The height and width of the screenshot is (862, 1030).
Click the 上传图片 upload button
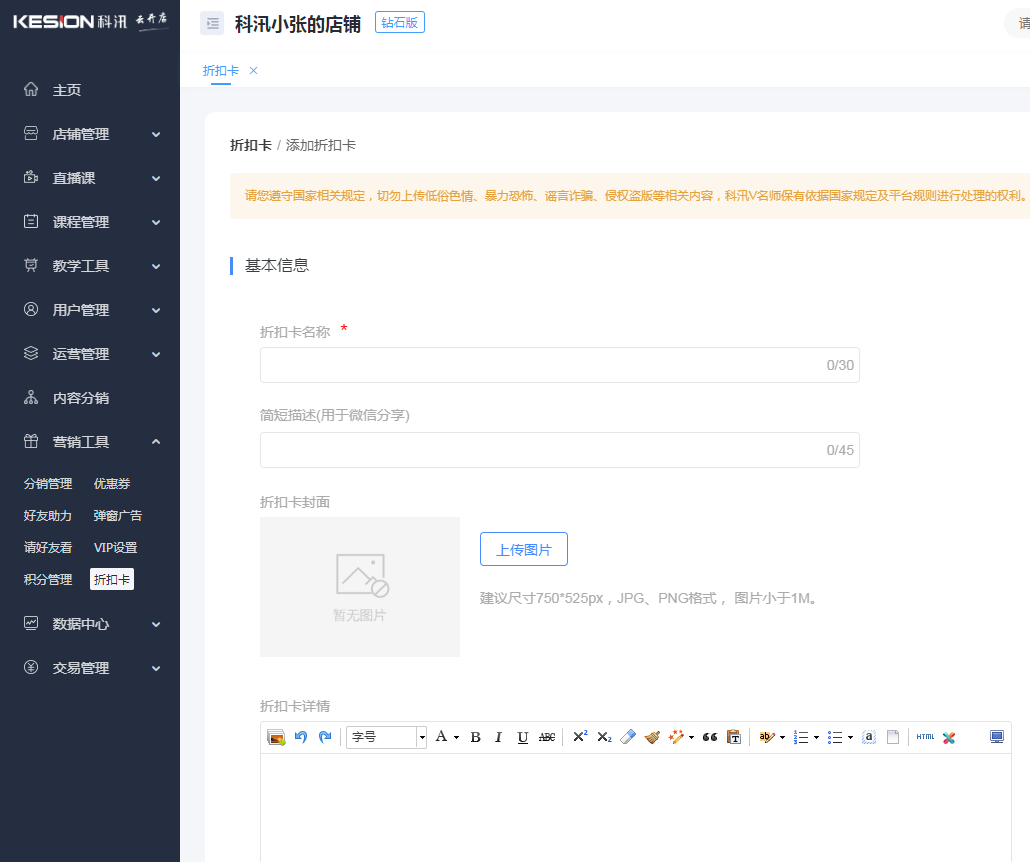(524, 549)
